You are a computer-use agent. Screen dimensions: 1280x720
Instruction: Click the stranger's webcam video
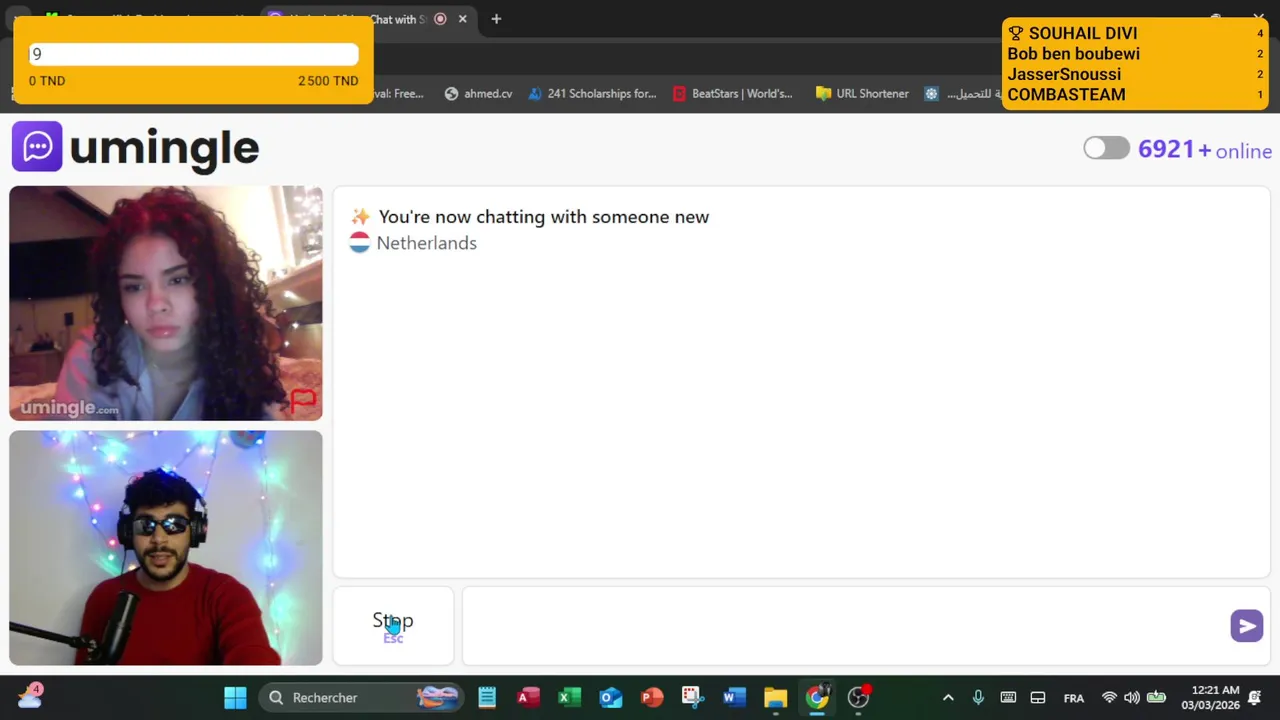166,303
